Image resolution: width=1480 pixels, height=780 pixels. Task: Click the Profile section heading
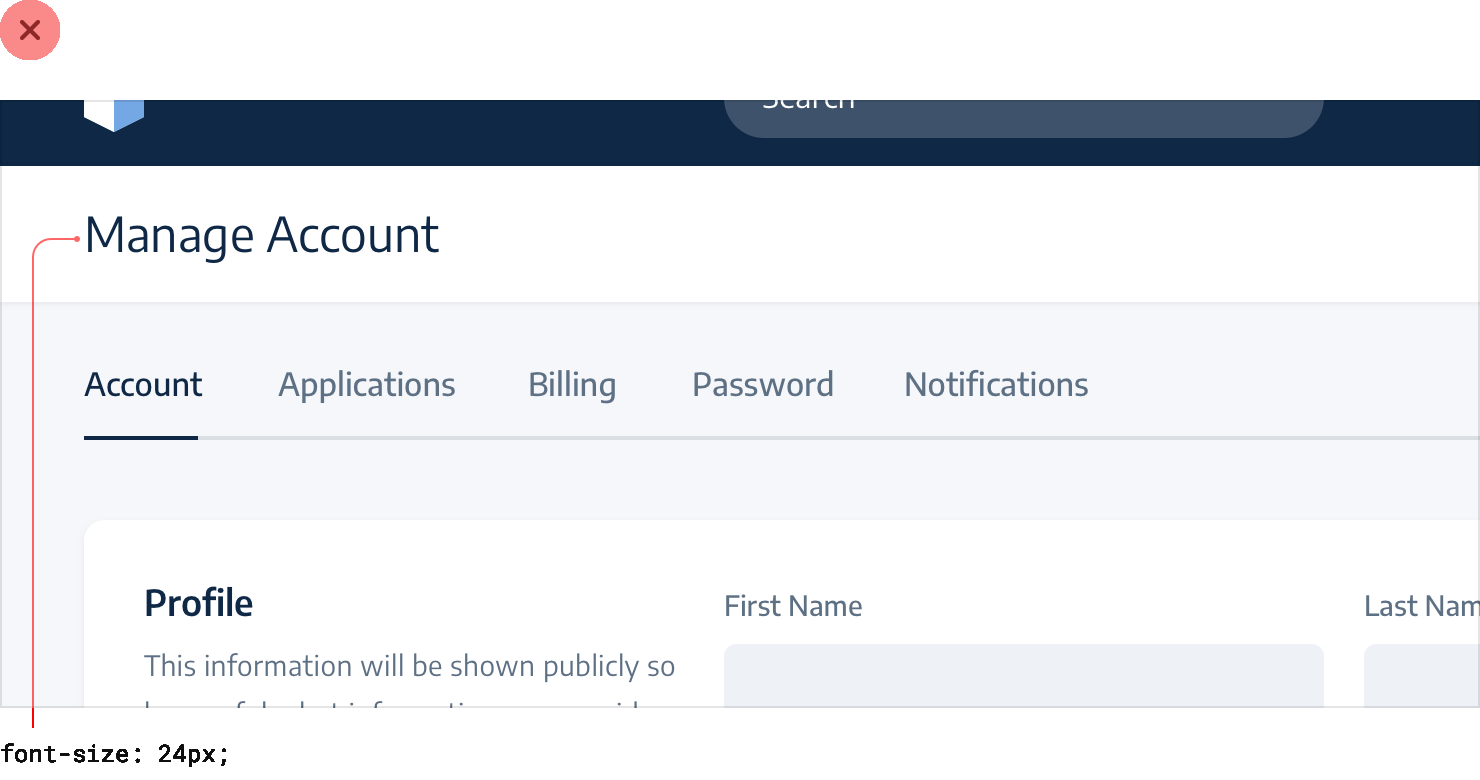(199, 603)
